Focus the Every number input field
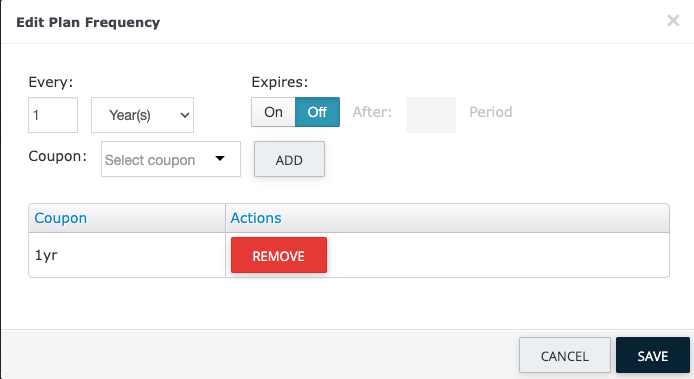 coord(53,115)
